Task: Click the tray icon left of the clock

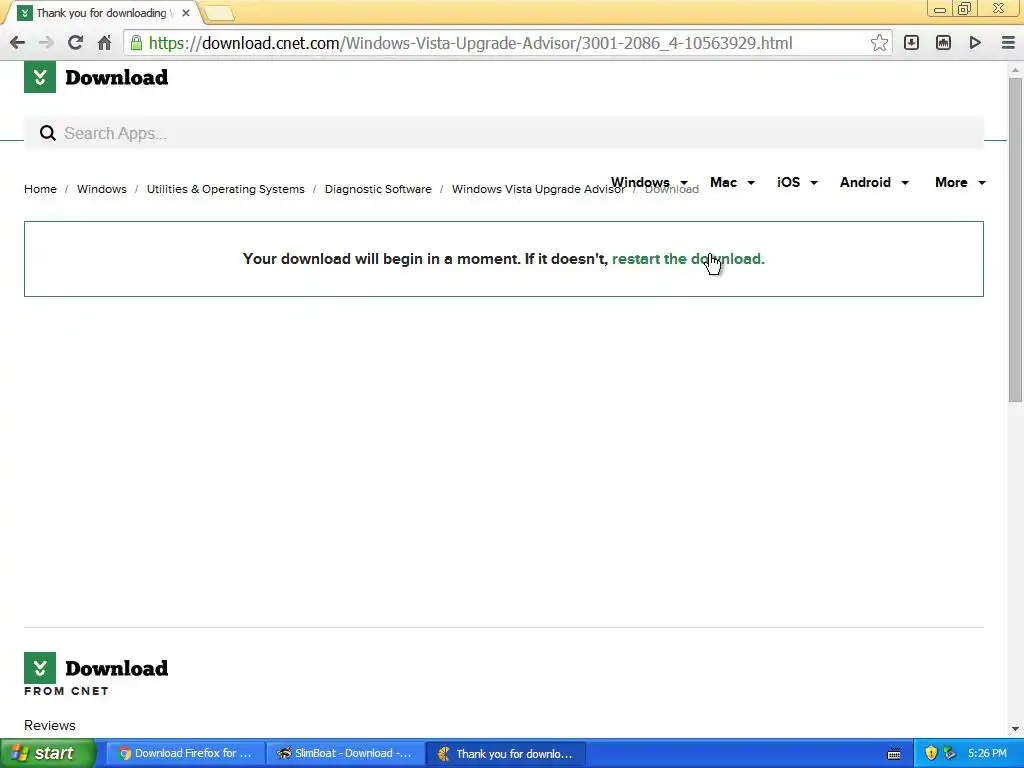Action: coord(950,754)
